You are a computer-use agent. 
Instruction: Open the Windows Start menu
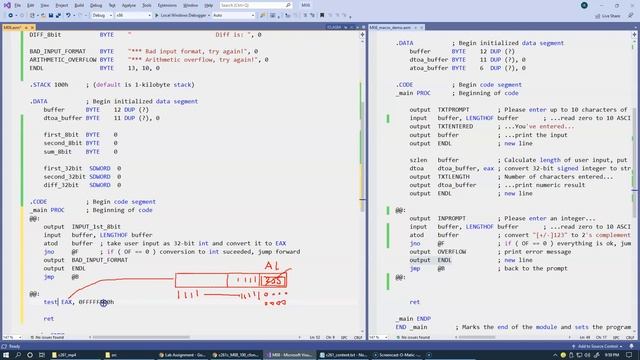(x=6, y=355)
